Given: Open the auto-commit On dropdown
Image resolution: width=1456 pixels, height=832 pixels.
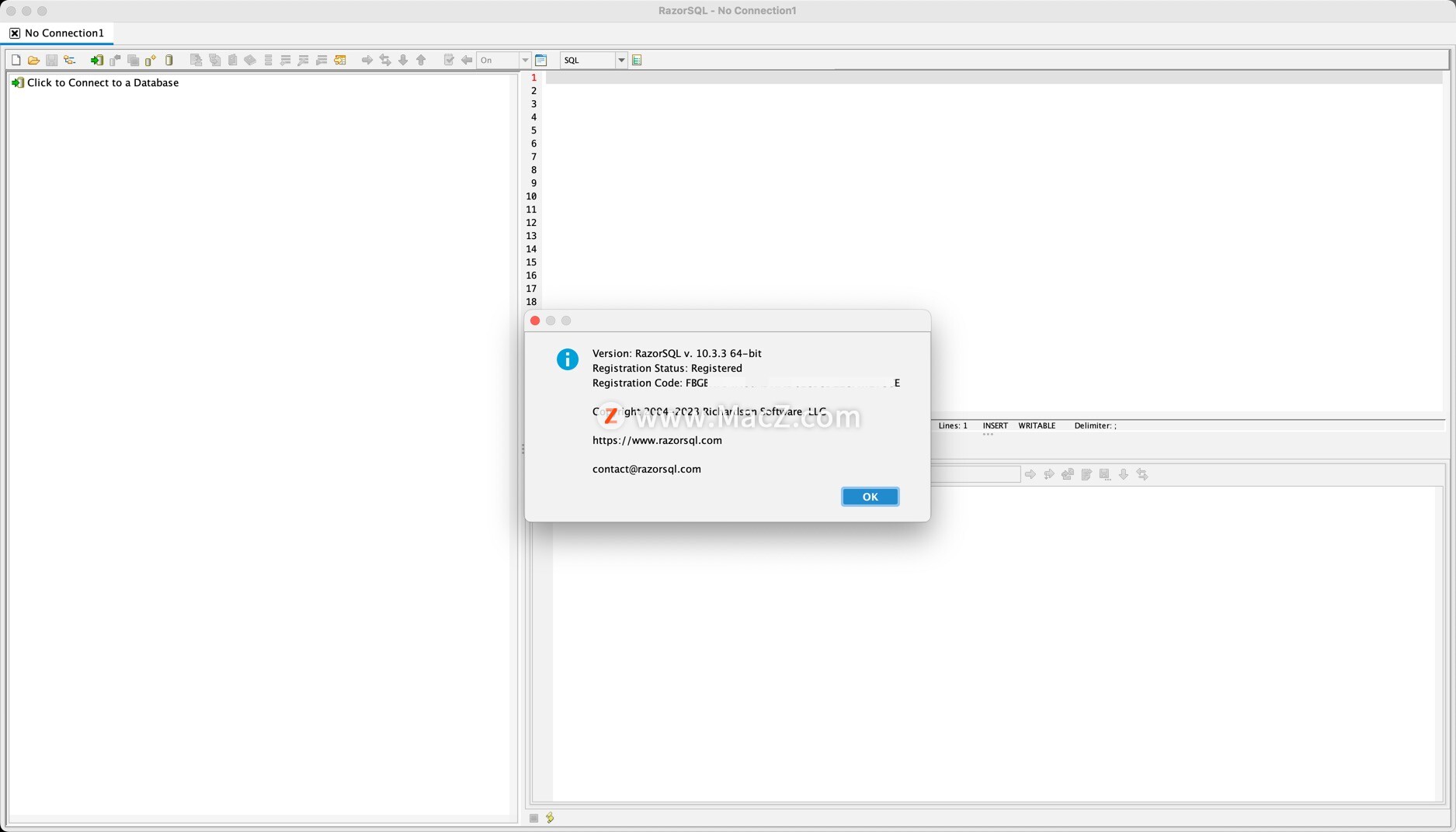Looking at the screenshot, I should coord(525,60).
